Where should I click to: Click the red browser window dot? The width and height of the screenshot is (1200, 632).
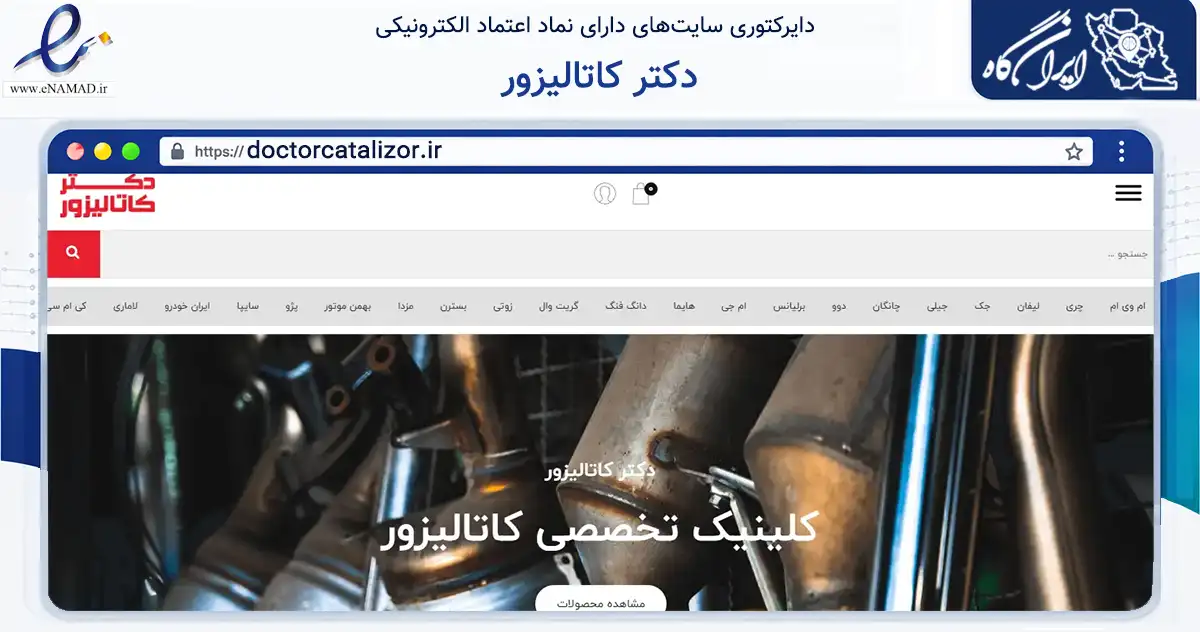pyautogui.click(x=75, y=152)
